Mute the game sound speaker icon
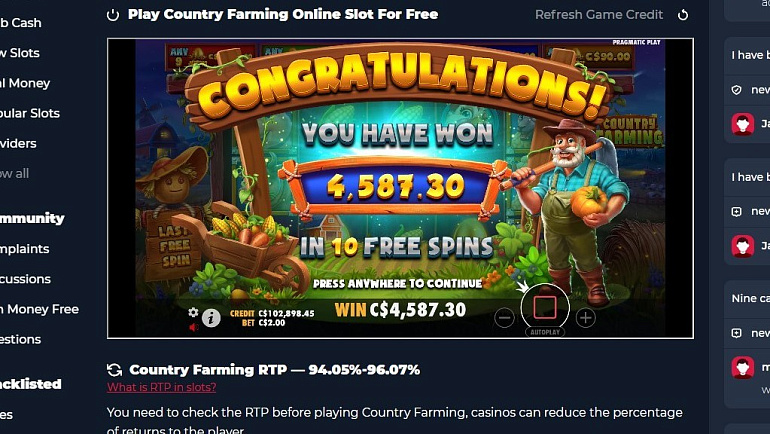The height and width of the screenshot is (434, 770). point(193,326)
